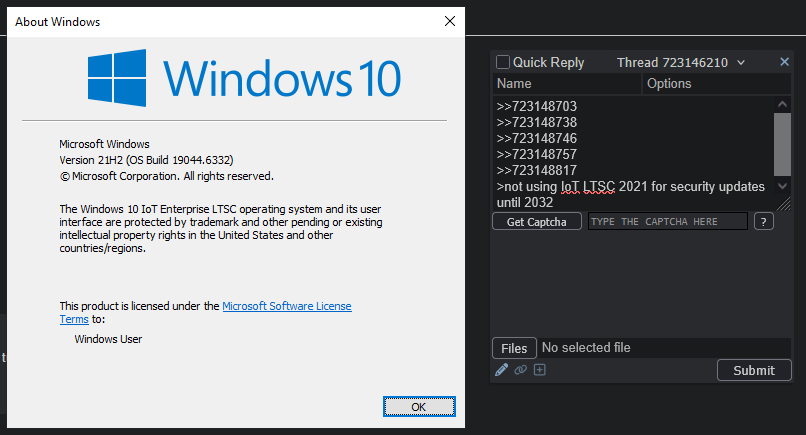
Task: Click the >>723148817 line in comment
Action: coord(537,170)
